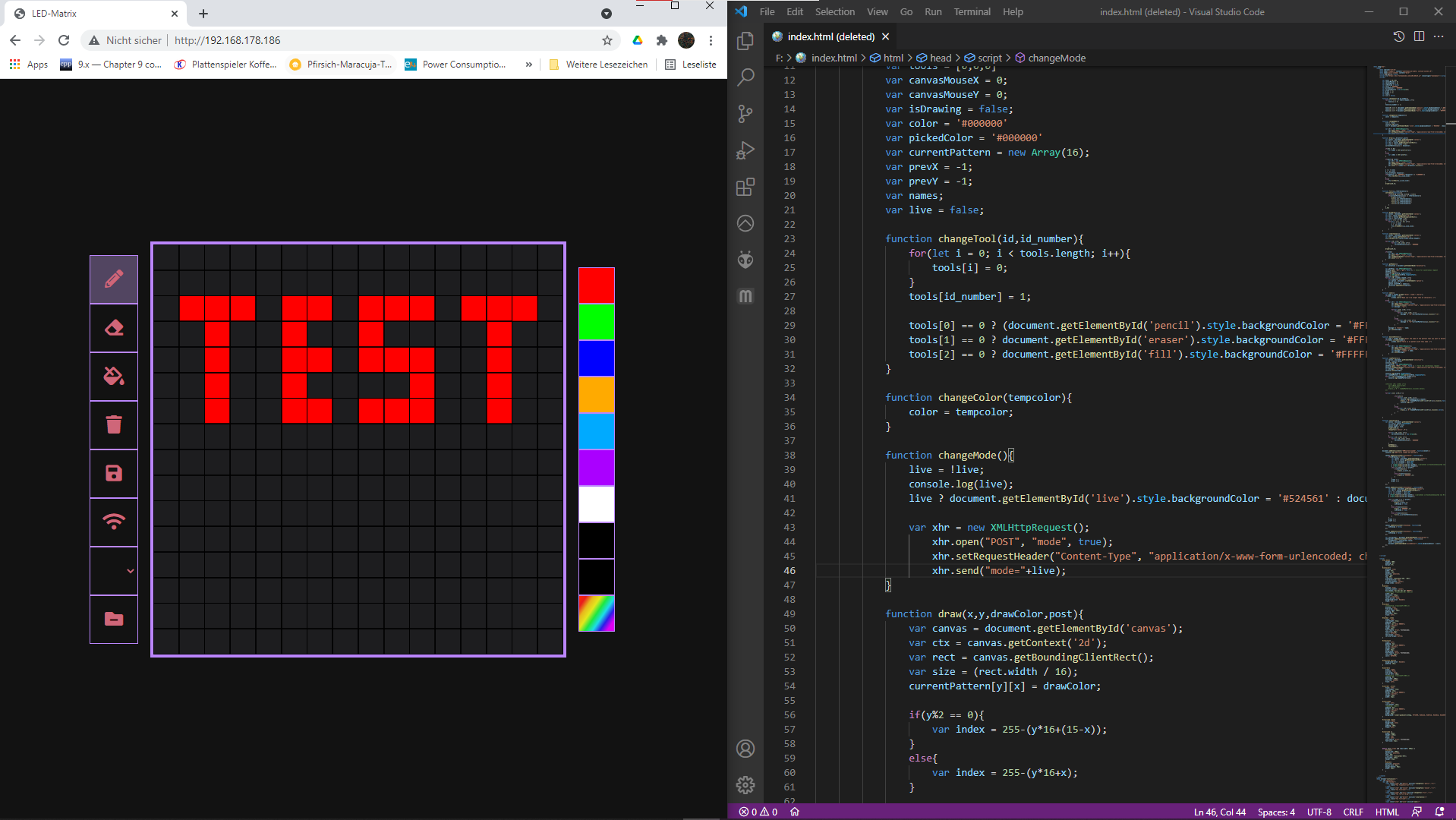1456x820 pixels.
Task: Open the Selection menu
Action: (x=834, y=11)
